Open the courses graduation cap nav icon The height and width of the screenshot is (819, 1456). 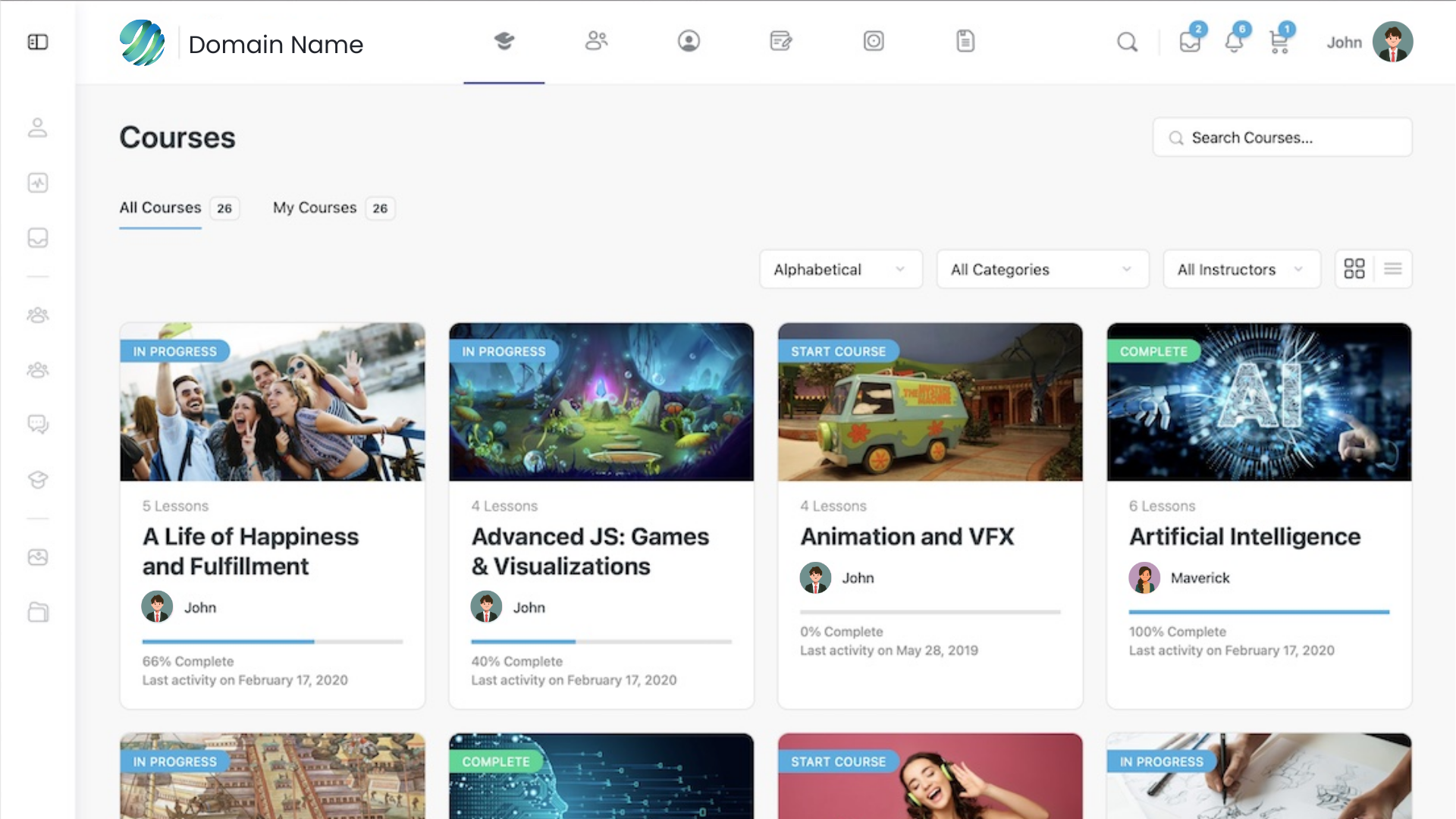[x=504, y=41]
